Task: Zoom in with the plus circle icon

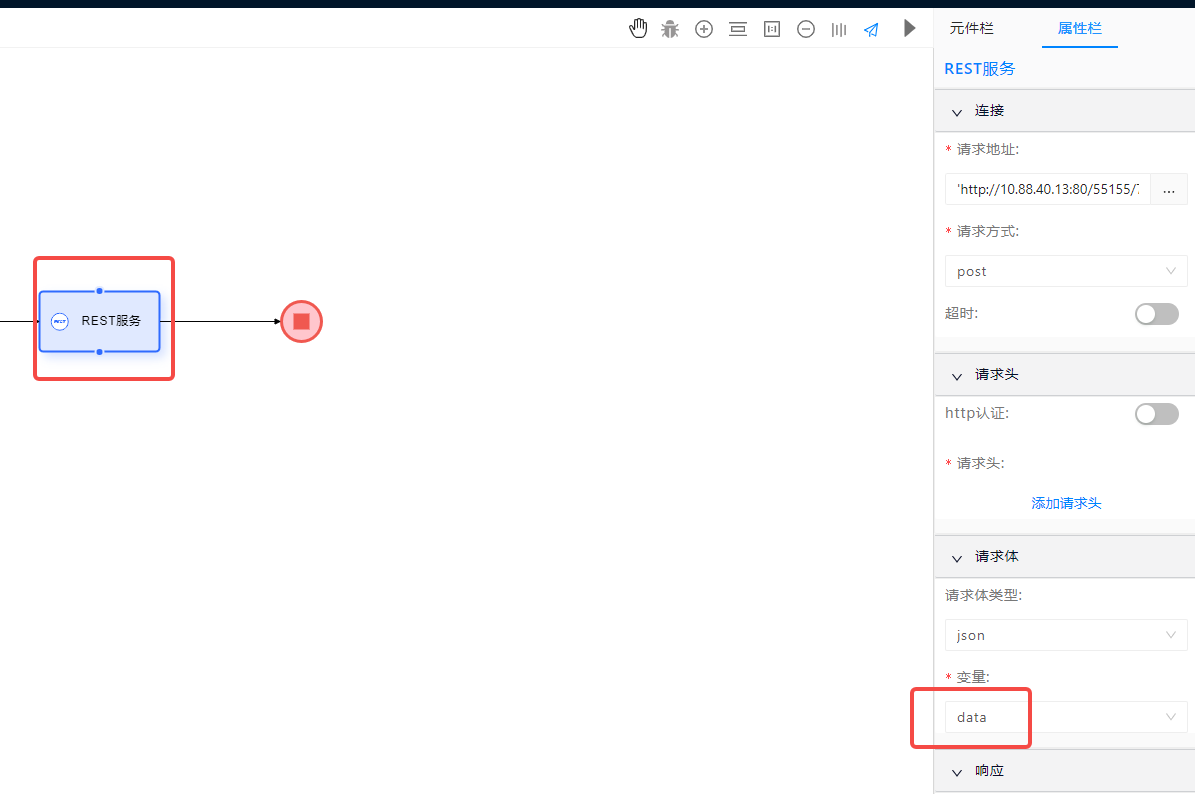Action: pos(704,29)
